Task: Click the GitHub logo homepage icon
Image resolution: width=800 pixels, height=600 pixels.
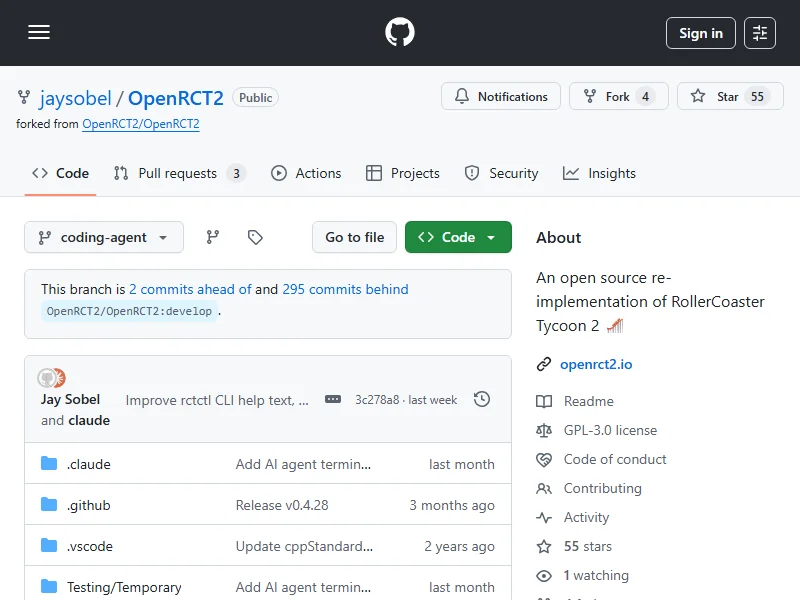Action: click(x=400, y=33)
